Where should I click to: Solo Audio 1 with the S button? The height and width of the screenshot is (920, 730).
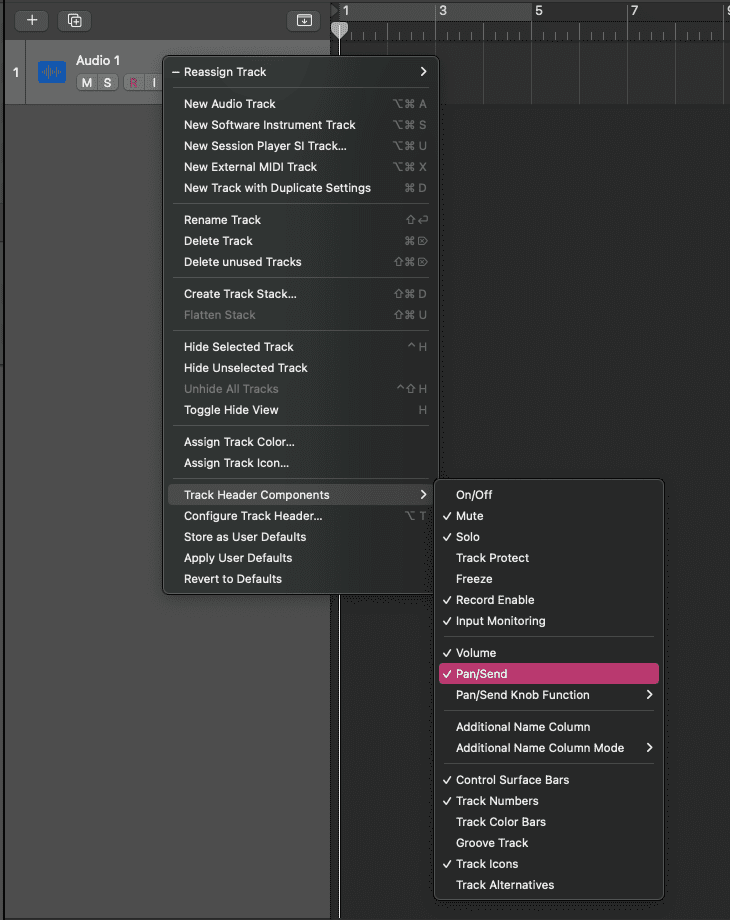pyautogui.click(x=108, y=82)
